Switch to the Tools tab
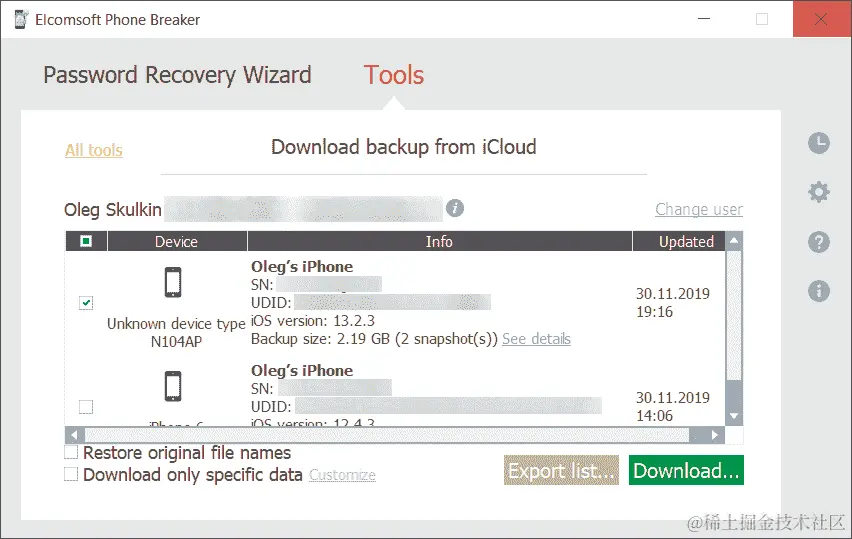This screenshot has width=852, height=539. tap(393, 75)
